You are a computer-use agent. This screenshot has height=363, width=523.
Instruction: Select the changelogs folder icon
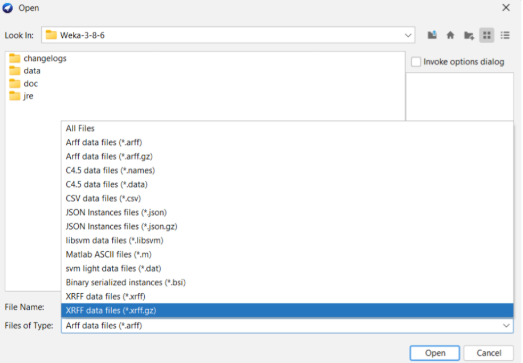(x=14, y=58)
